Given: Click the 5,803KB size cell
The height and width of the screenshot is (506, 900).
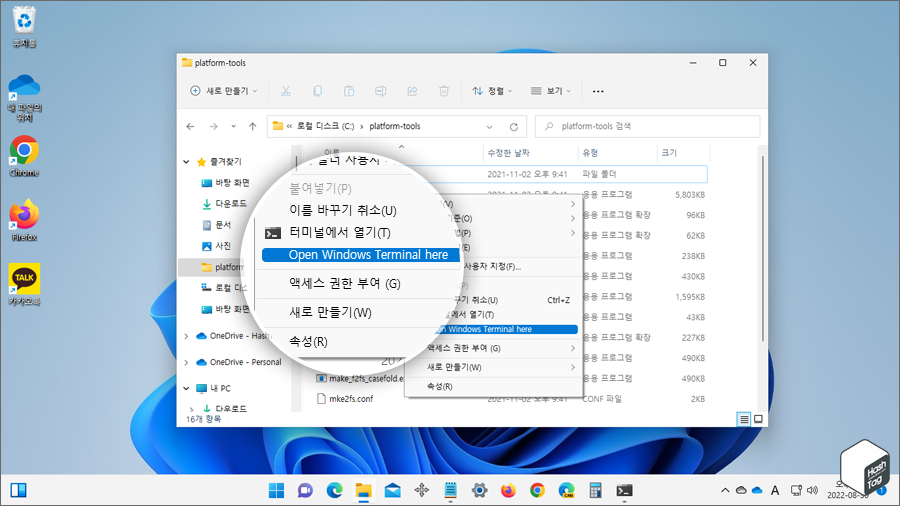Looking at the screenshot, I should [x=690, y=195].
